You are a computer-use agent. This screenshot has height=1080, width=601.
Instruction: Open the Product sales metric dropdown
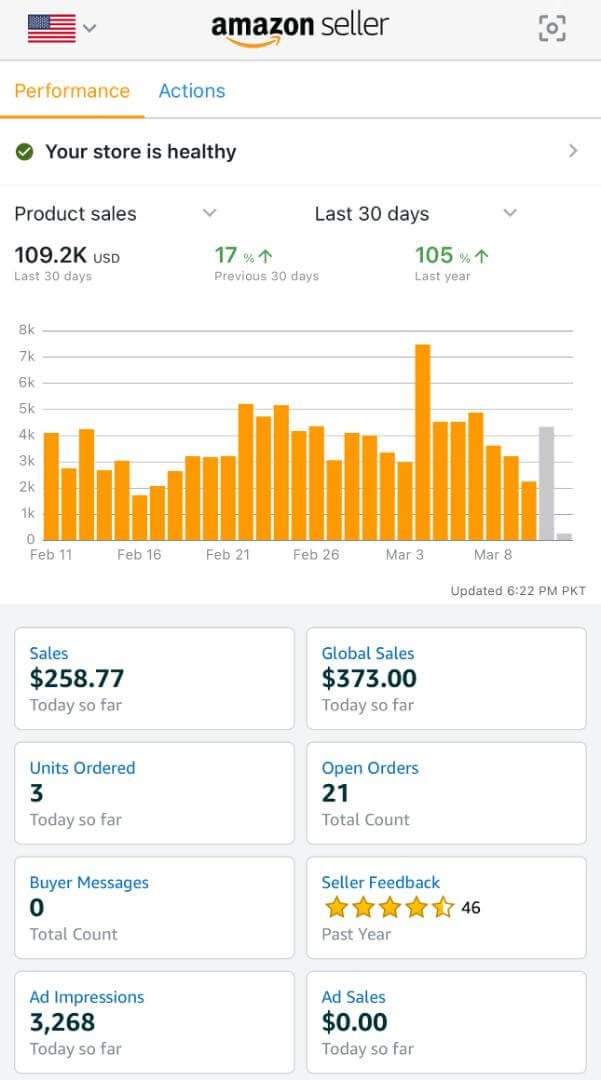209,213
